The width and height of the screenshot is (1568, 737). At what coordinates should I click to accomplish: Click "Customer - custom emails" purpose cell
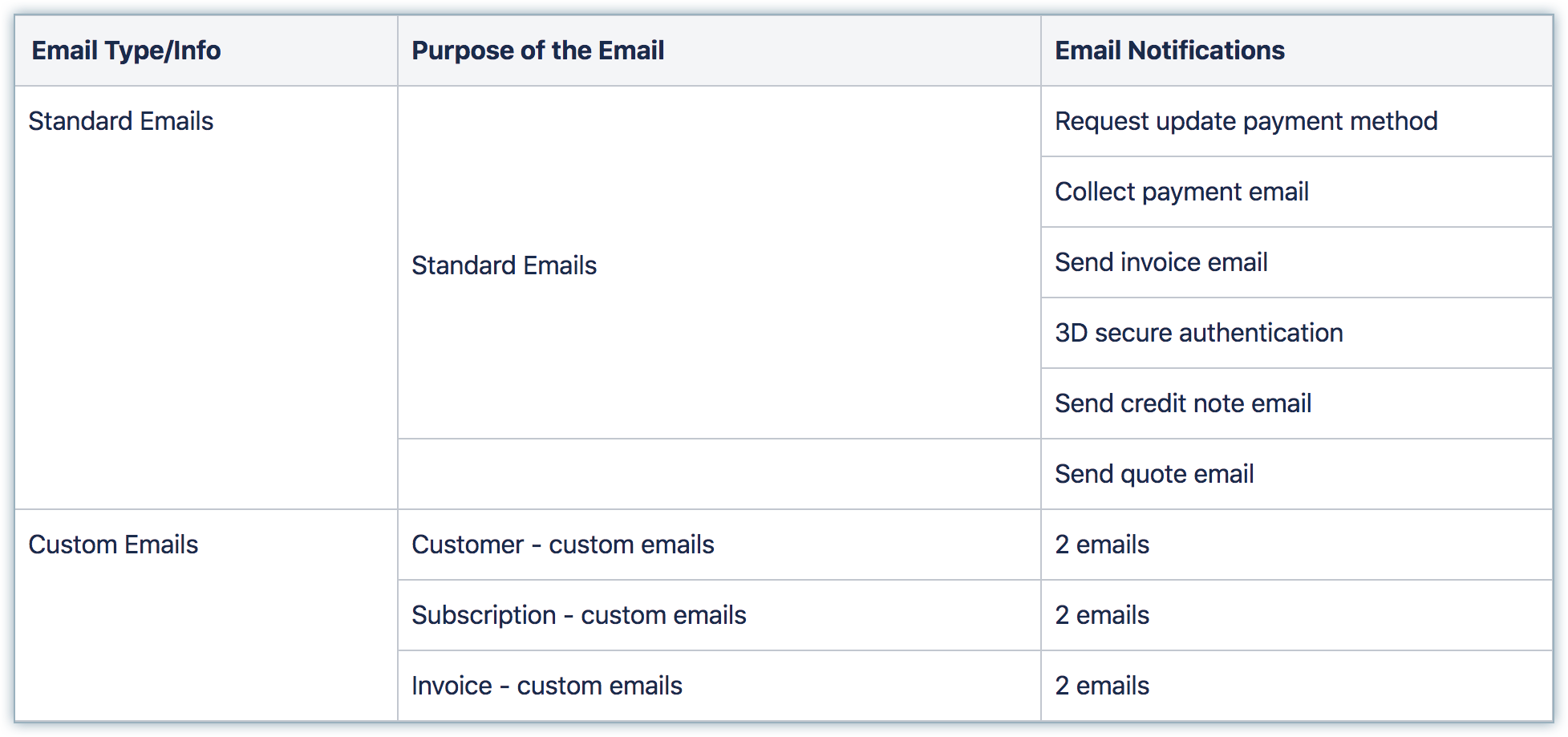click(x=562, y=545)
